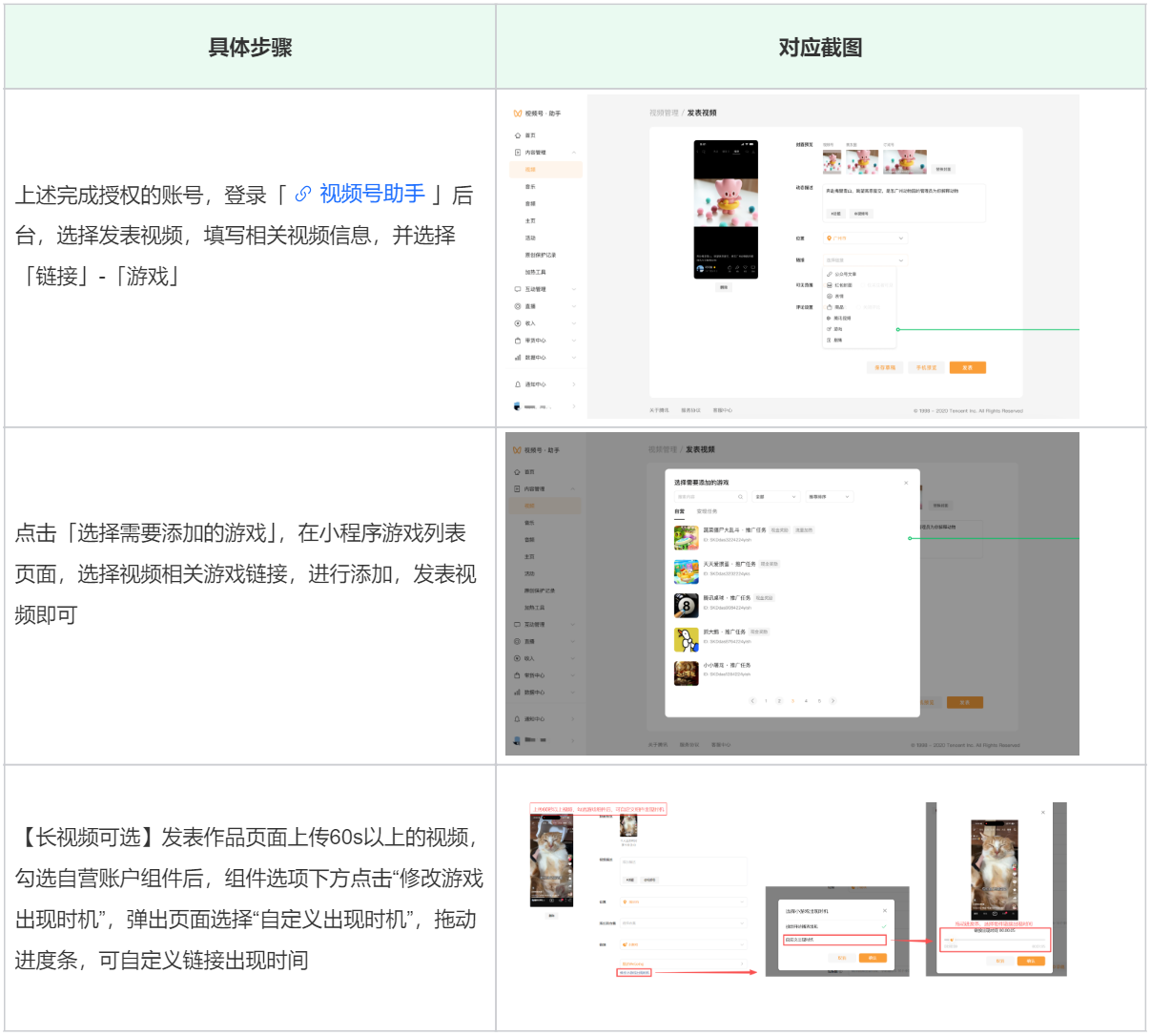Open 全部 filter dropdown in game dialog
The height and width of the screenshot is (1036, 1151).
(x=776, y=497)
